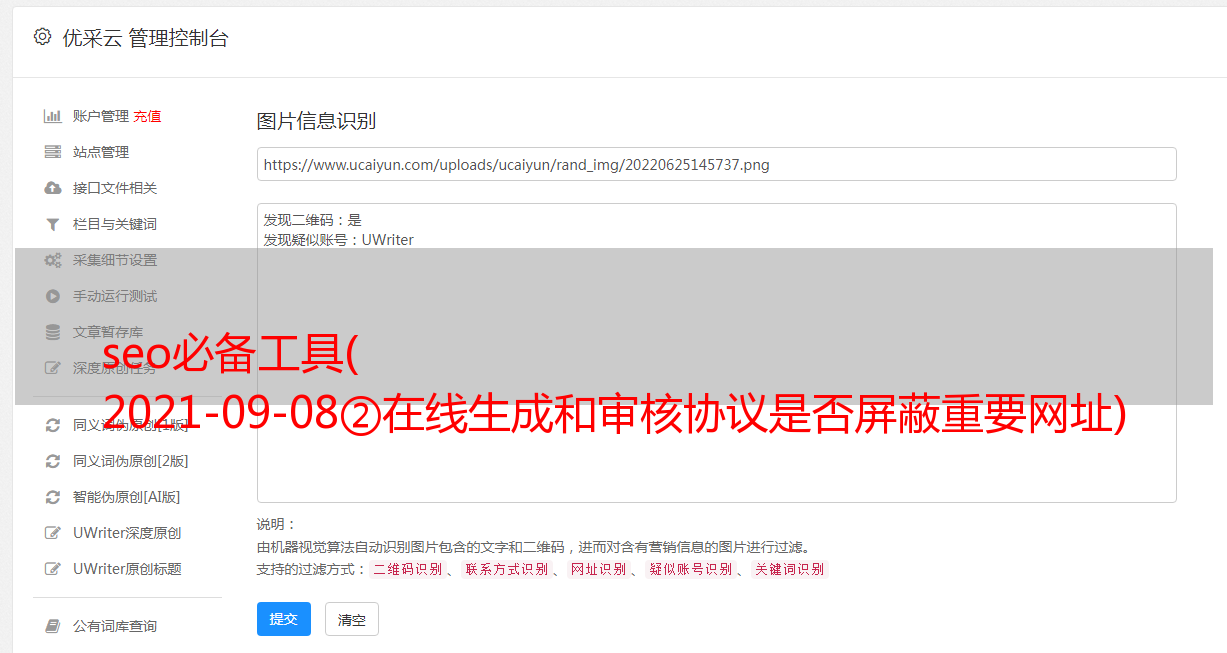Click the refresh icon for 同义词伪原创[1版]
Screen dimensions: 1227x653
(x=53, y=425)
